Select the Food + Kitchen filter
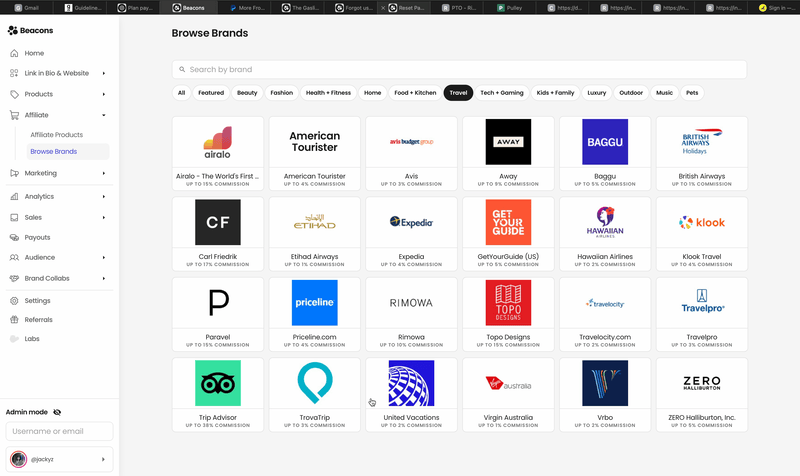Screen dimensions: 800x476 click(415, 93)
